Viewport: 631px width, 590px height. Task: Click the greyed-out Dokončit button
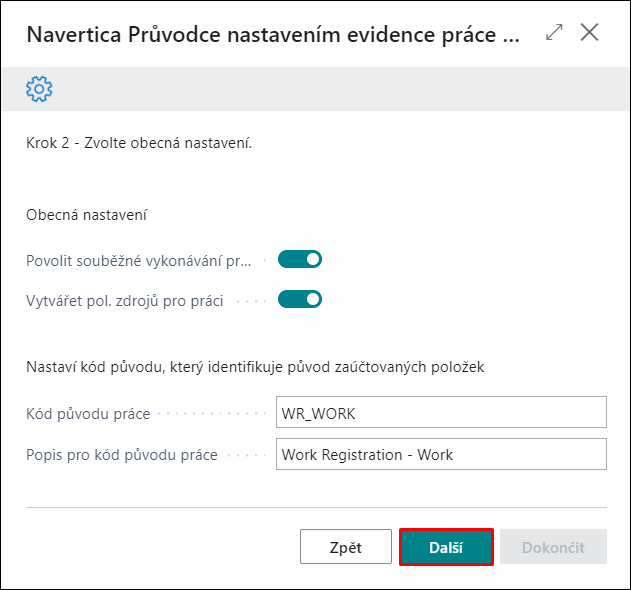tap(553, 547)
